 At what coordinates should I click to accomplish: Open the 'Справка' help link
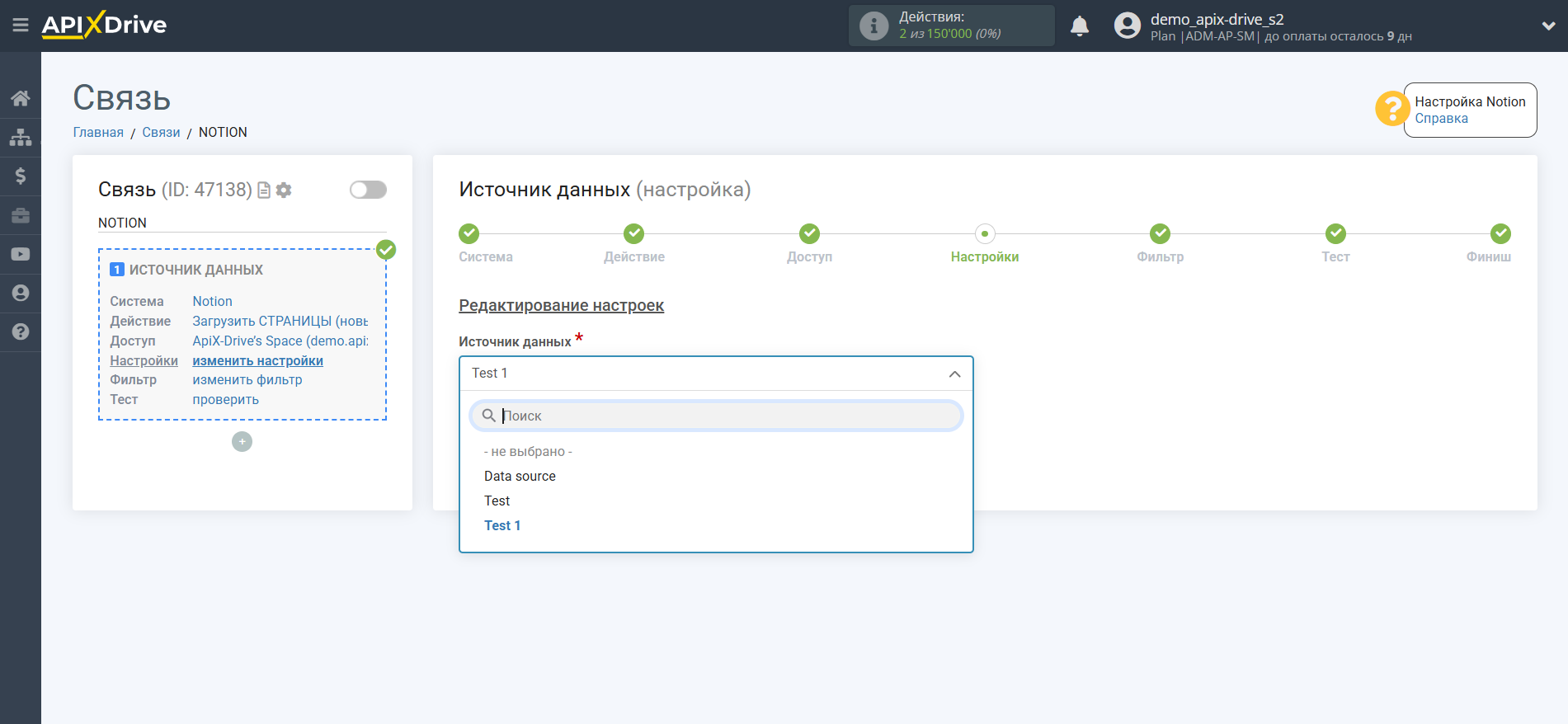click(1441, 118)
